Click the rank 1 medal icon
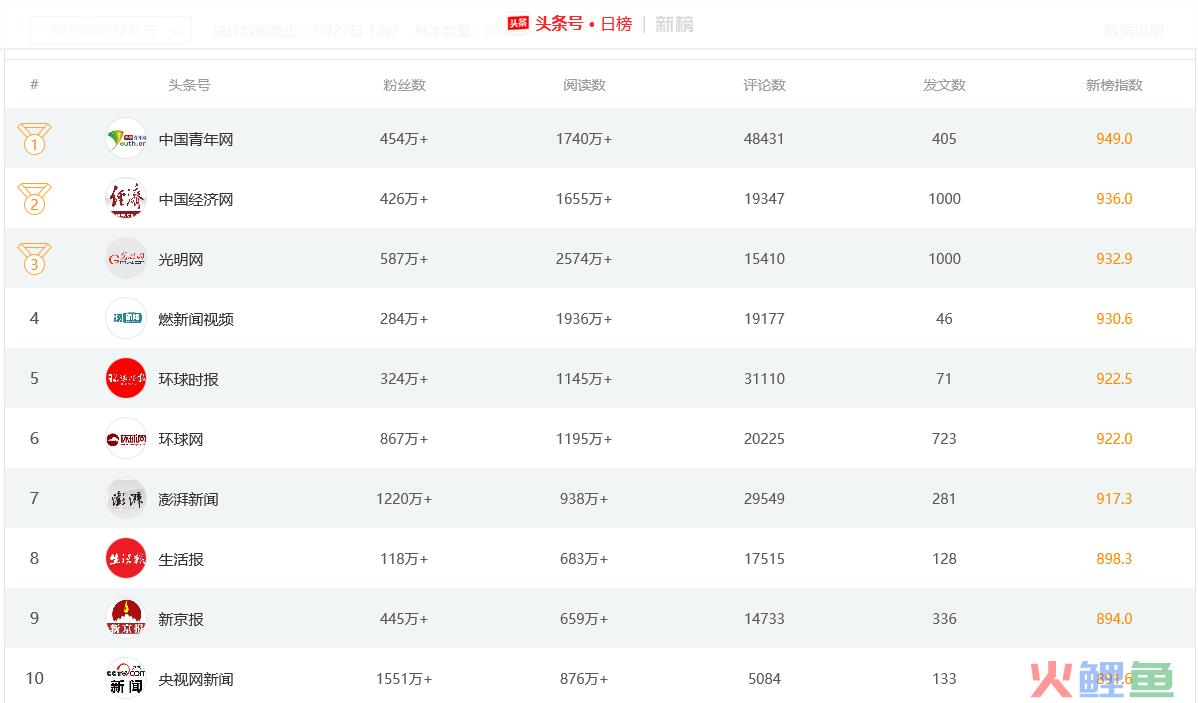Viewport: 1198px width, 703px height. [34, 138]
